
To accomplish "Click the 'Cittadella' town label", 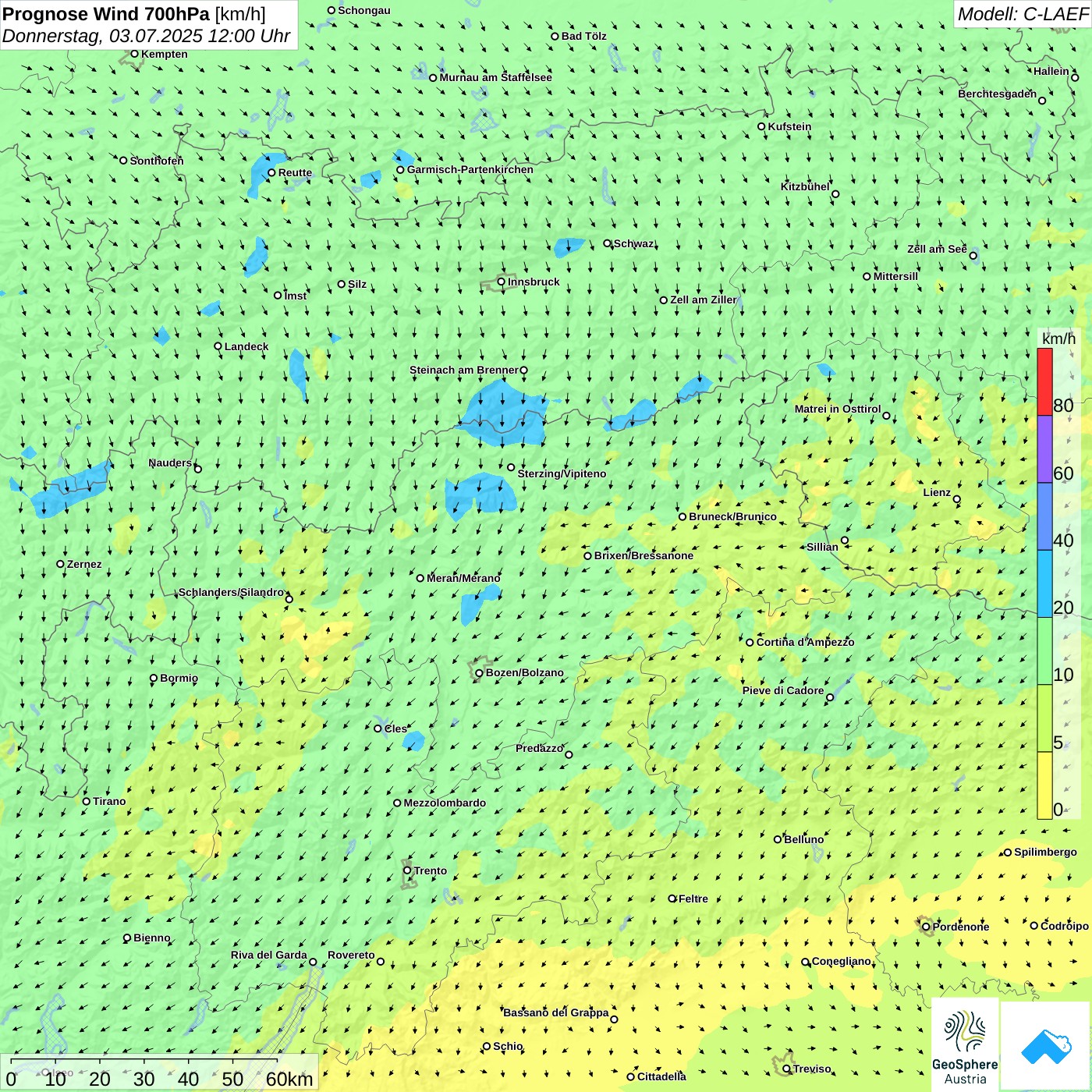I will [x=661, y=1076].
